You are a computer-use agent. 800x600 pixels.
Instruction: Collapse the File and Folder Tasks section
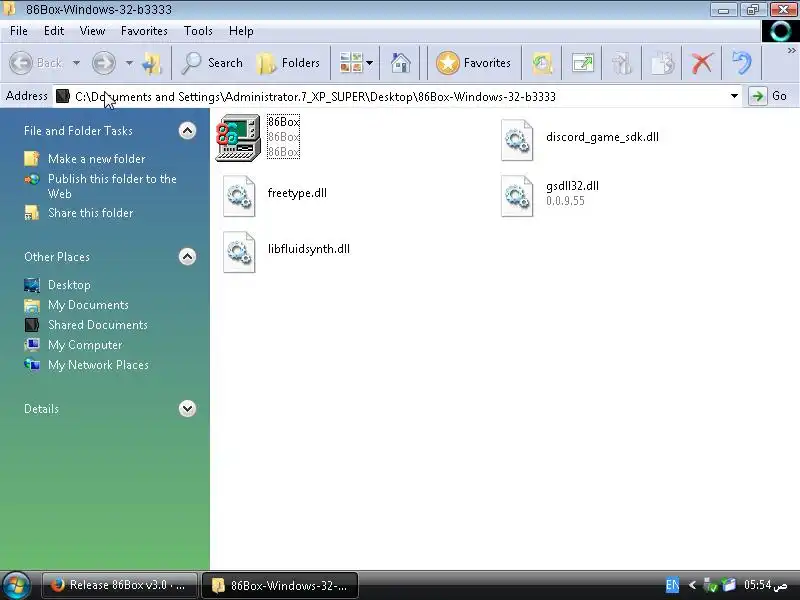click(187, 131)
